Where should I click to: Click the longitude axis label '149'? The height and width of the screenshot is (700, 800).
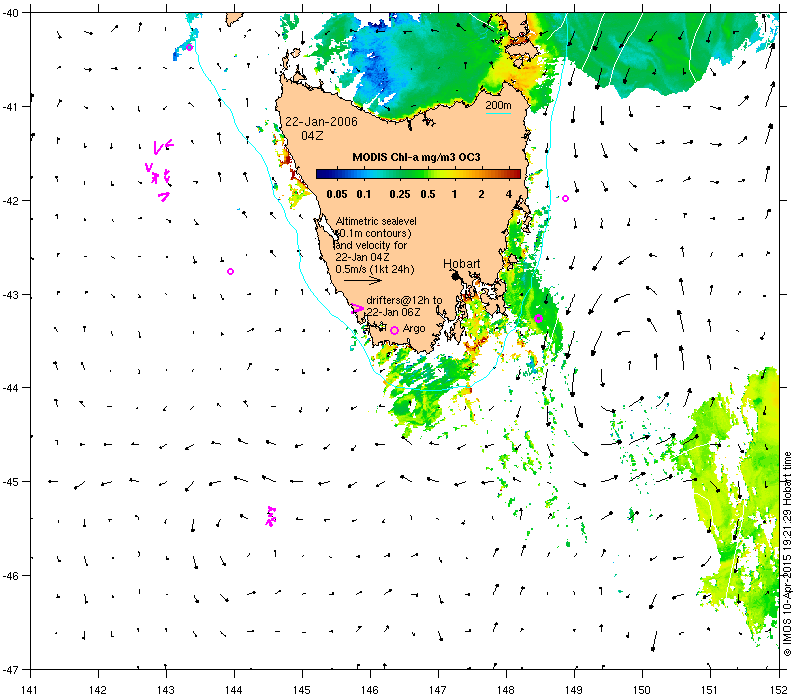coord(574,690)
